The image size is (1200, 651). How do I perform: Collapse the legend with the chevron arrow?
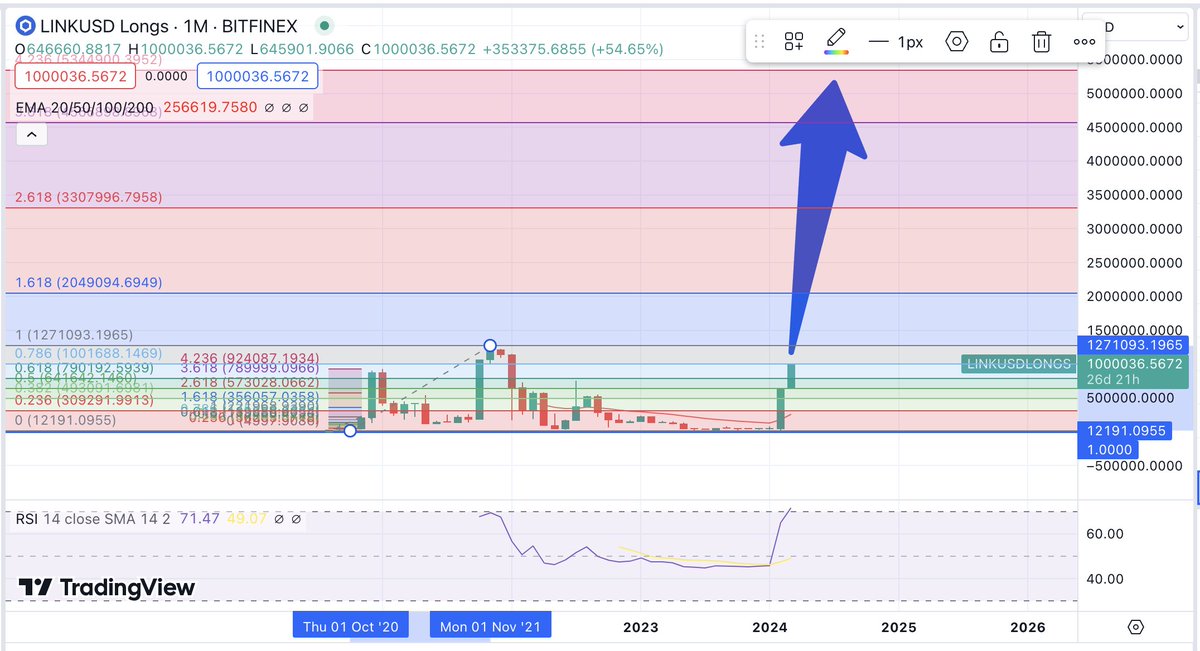pyautogui.click(x=31, y=133)
